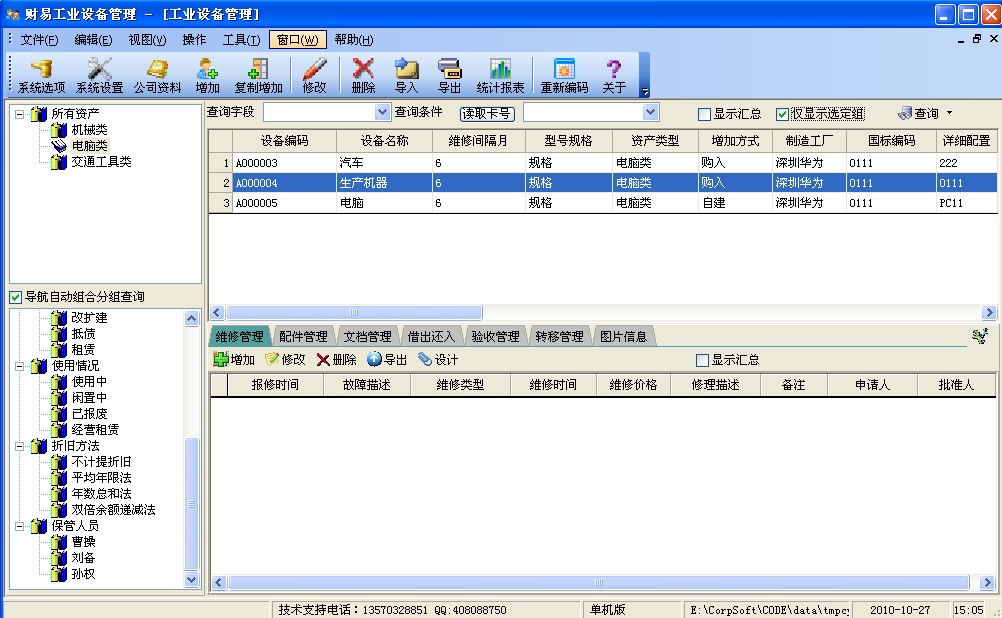The image size is (1002, 618).
Task: Click the 查询 search button
Action: 918,114
